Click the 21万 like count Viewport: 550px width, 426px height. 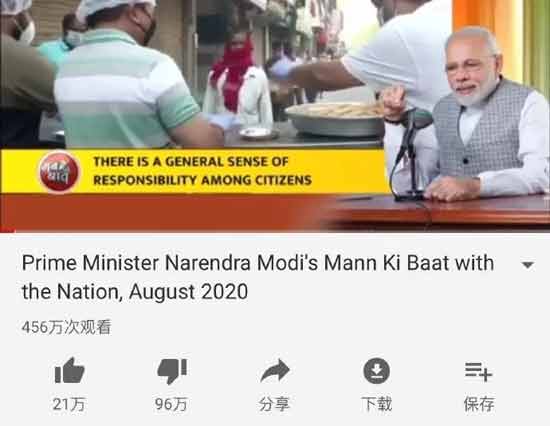point(69,404)
